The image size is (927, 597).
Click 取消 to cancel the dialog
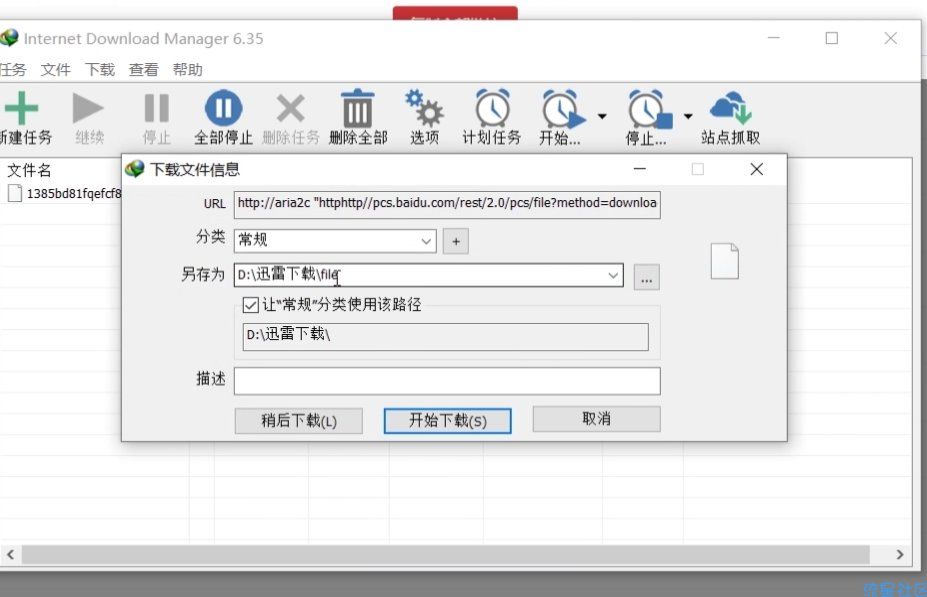(x=597, y=419)
